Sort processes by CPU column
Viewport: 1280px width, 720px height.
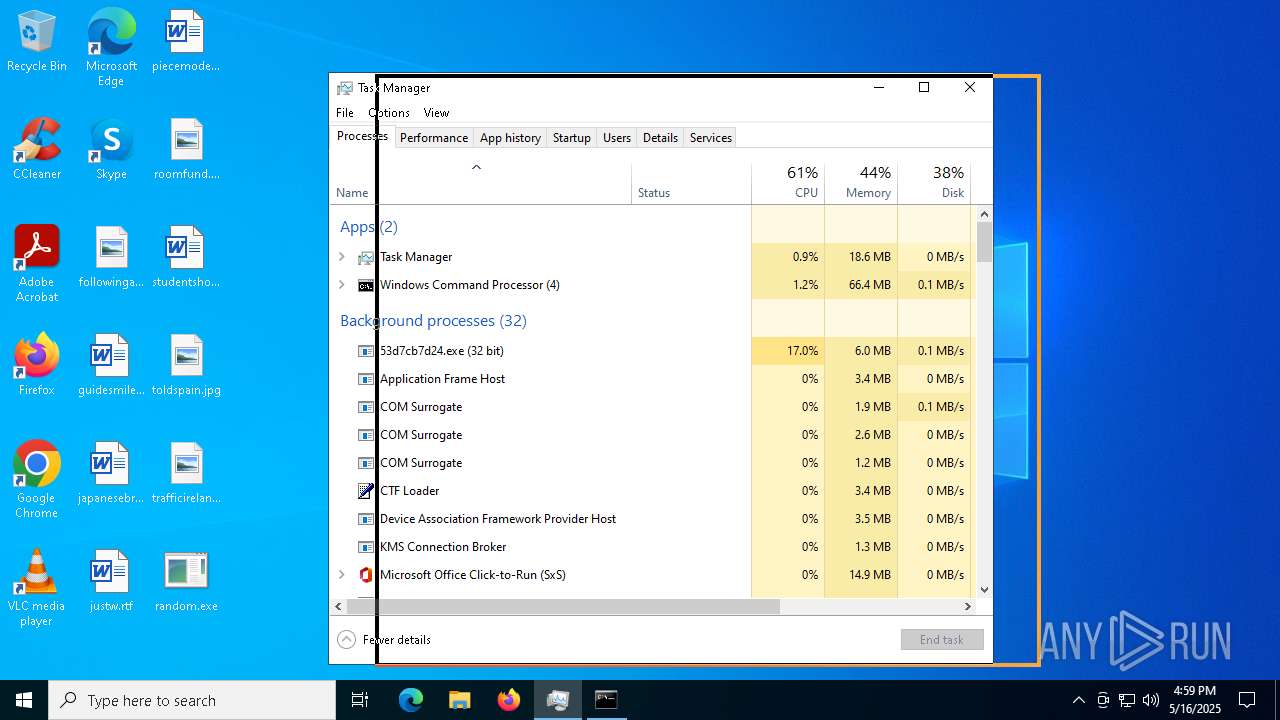[788, 182]
